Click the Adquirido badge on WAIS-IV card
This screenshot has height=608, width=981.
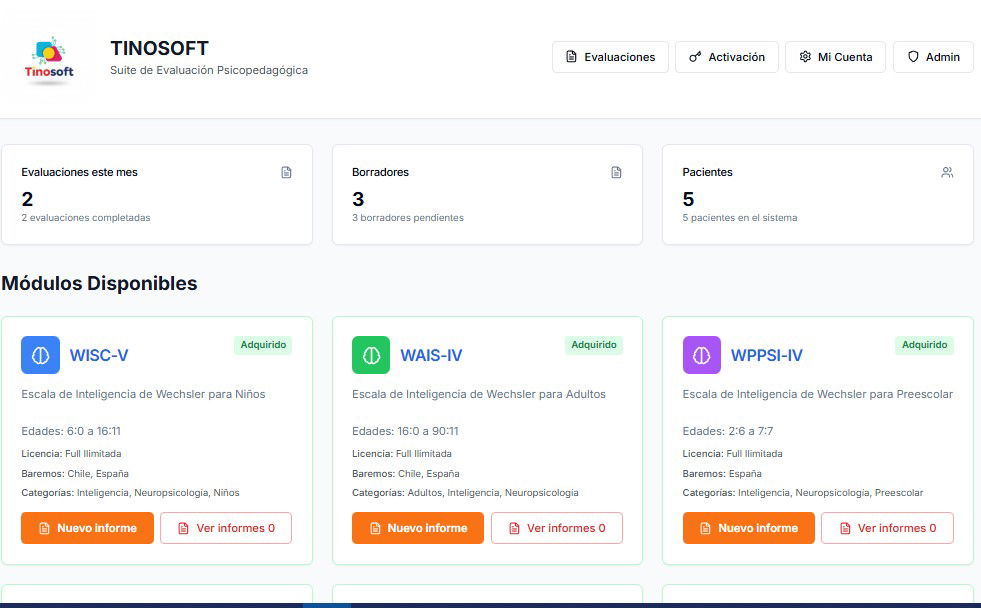(x=593, y=345)
